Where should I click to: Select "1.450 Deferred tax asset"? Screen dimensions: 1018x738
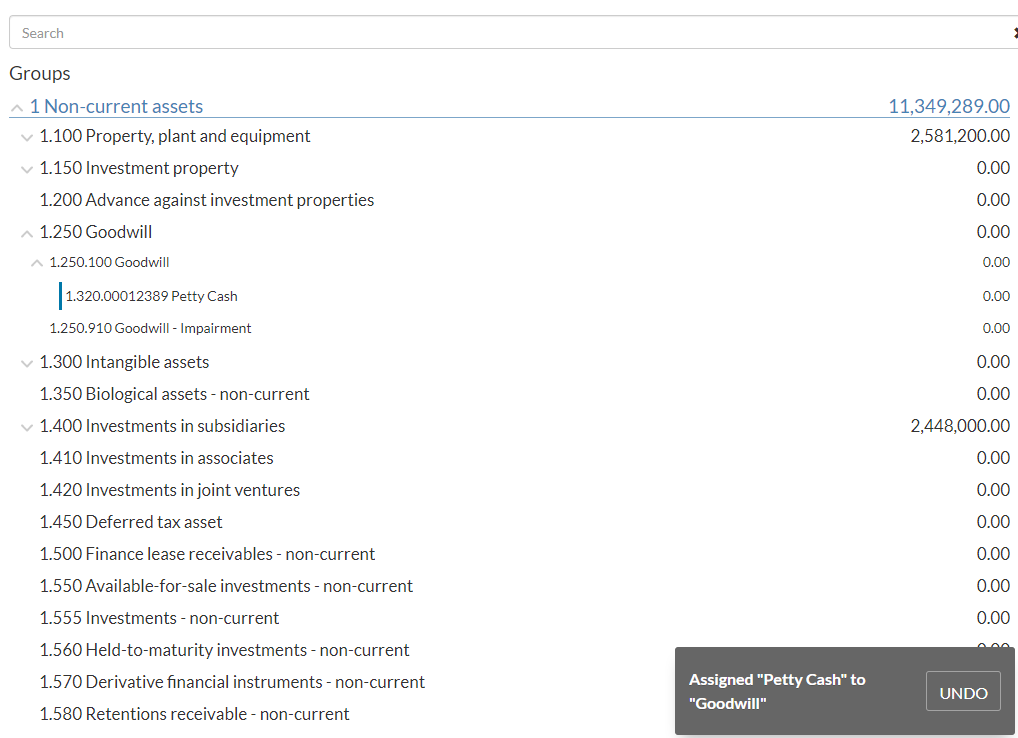[x=131, y=521]
